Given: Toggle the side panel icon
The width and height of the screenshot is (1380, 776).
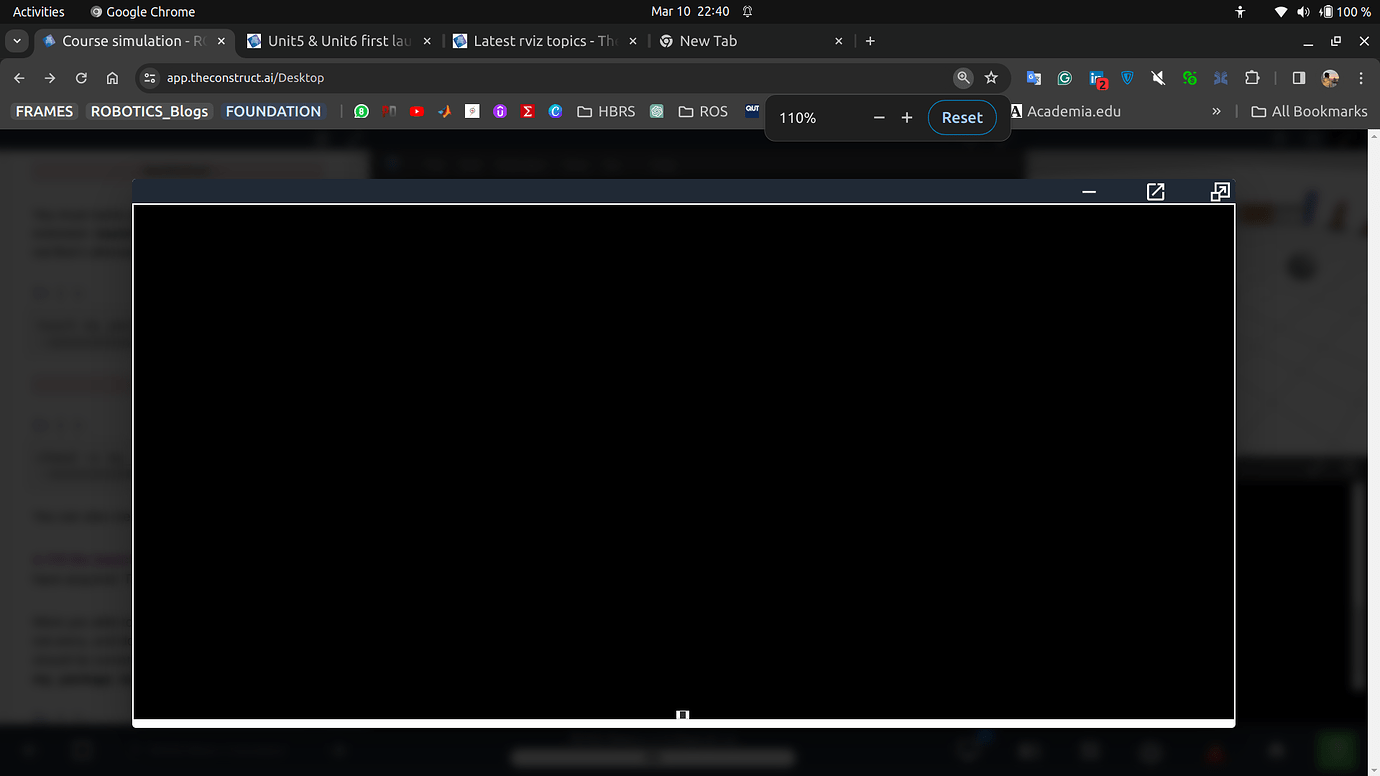Looking at the screenshot, I should [1297, 77].
